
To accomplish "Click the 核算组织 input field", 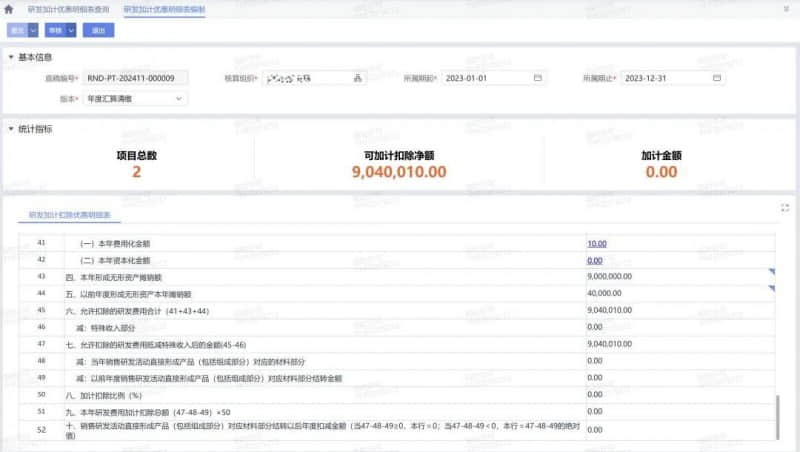I will 314,78.
